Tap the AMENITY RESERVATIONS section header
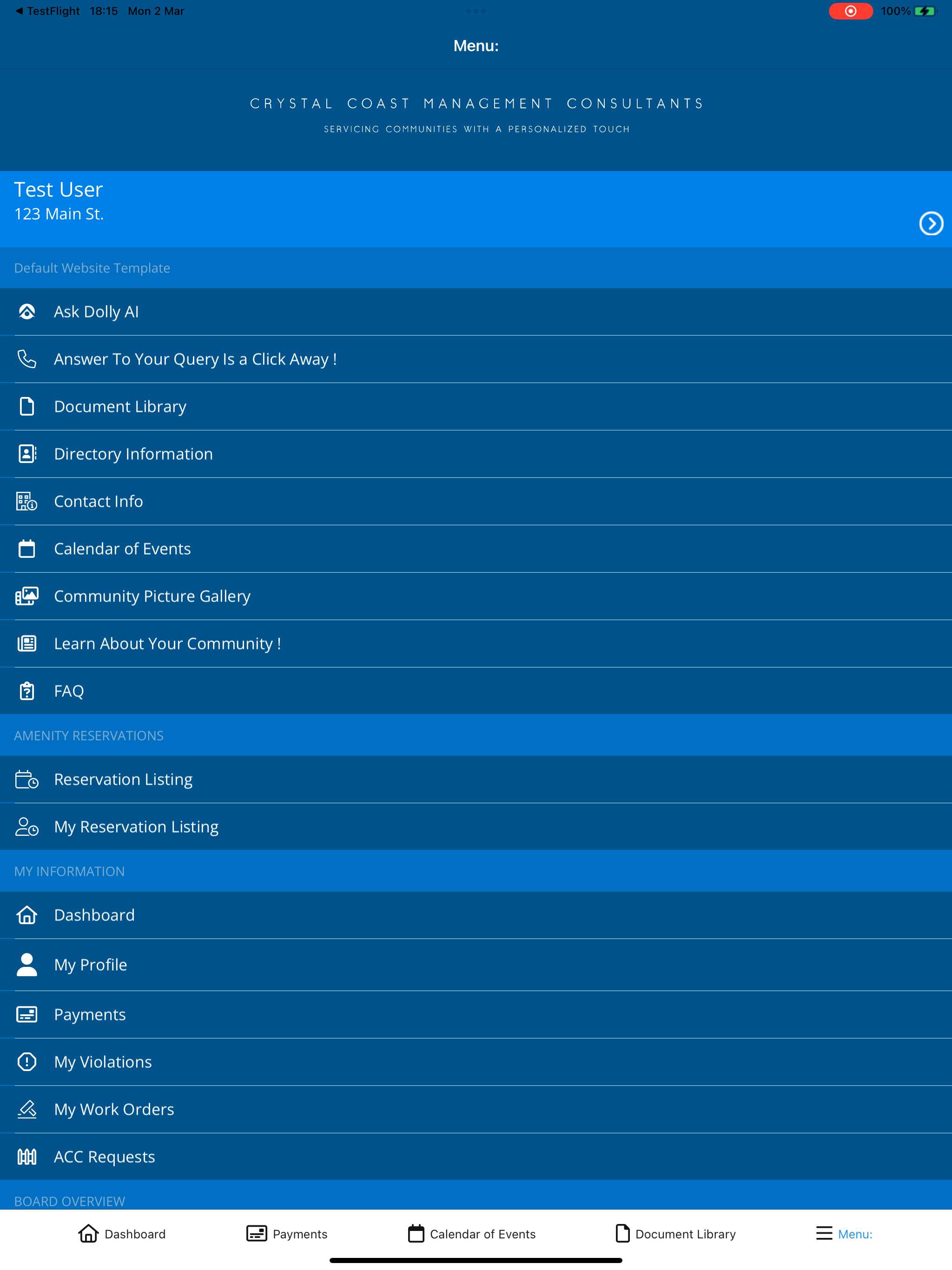952x1270 pixels. (476, 735)
